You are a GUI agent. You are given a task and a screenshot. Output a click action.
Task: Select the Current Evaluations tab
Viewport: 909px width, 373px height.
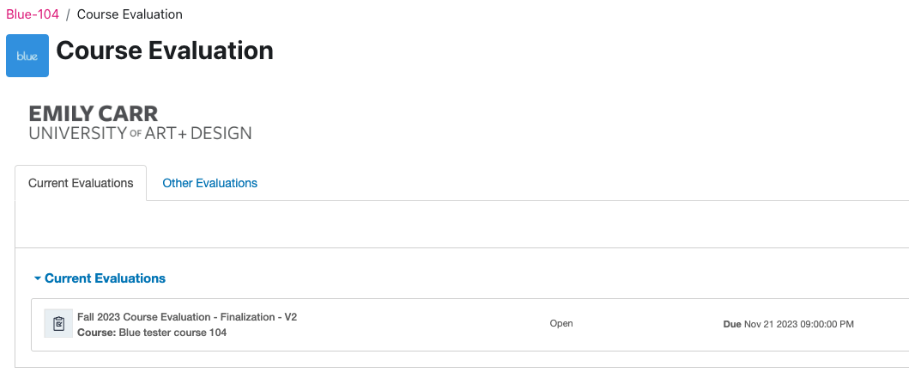[81, 183]
